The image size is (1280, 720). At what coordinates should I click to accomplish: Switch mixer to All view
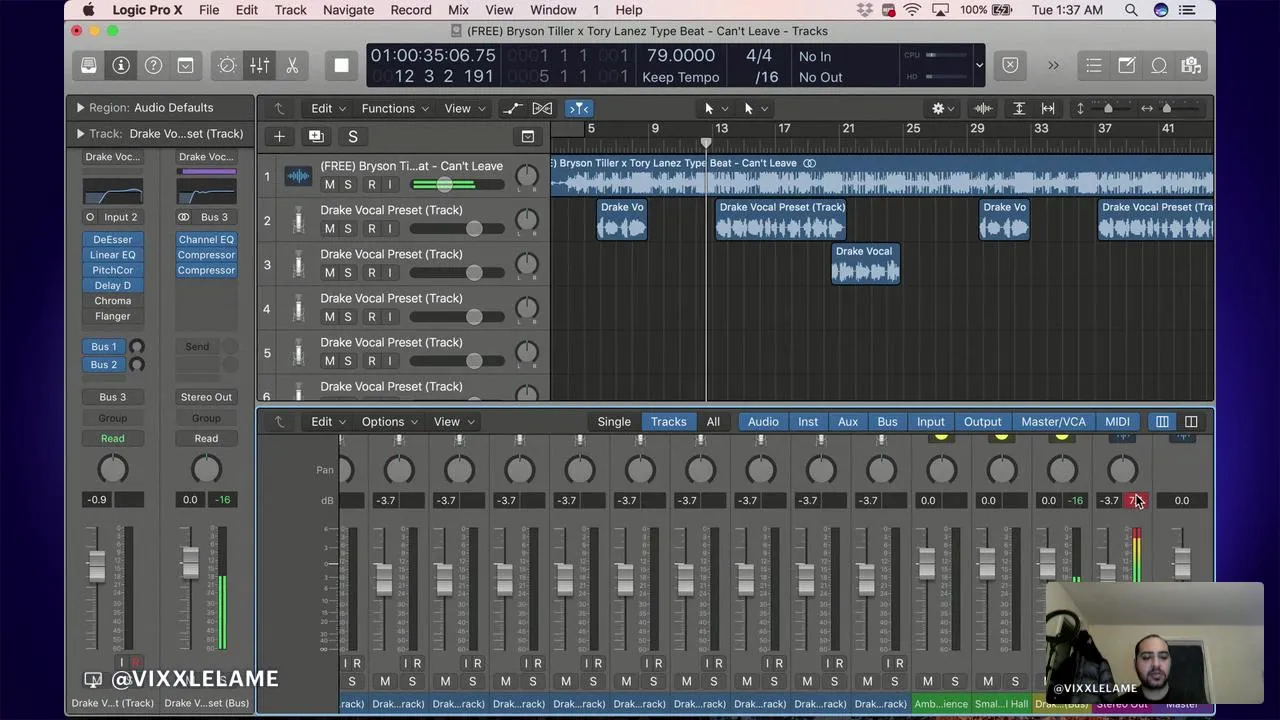tap(713, 421)
